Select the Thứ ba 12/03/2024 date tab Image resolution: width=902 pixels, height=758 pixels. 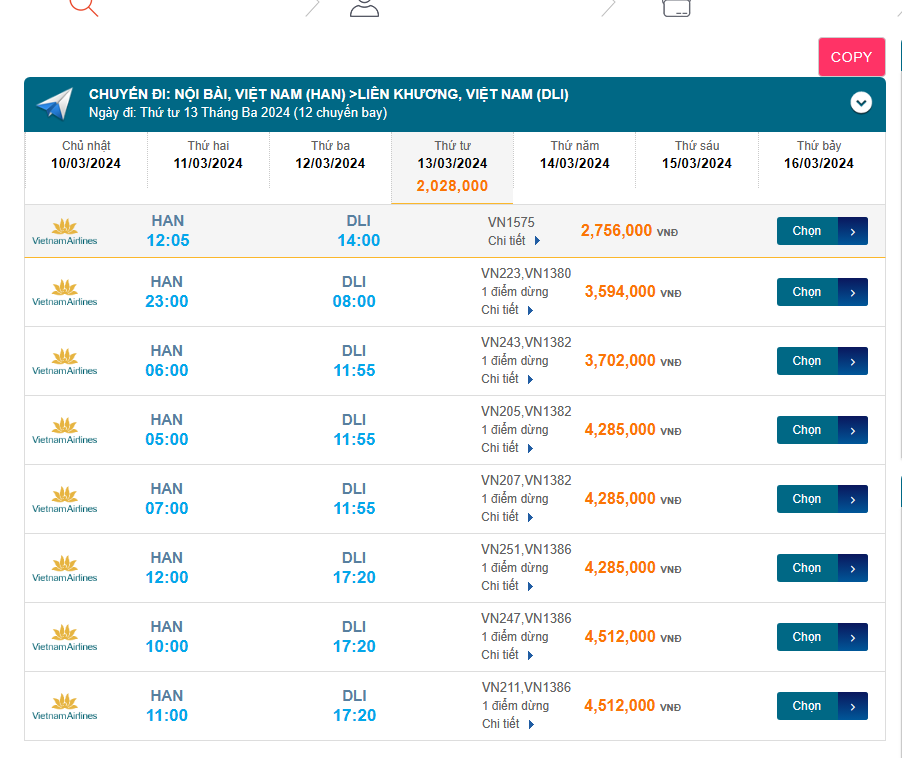[x=329, y=155]
